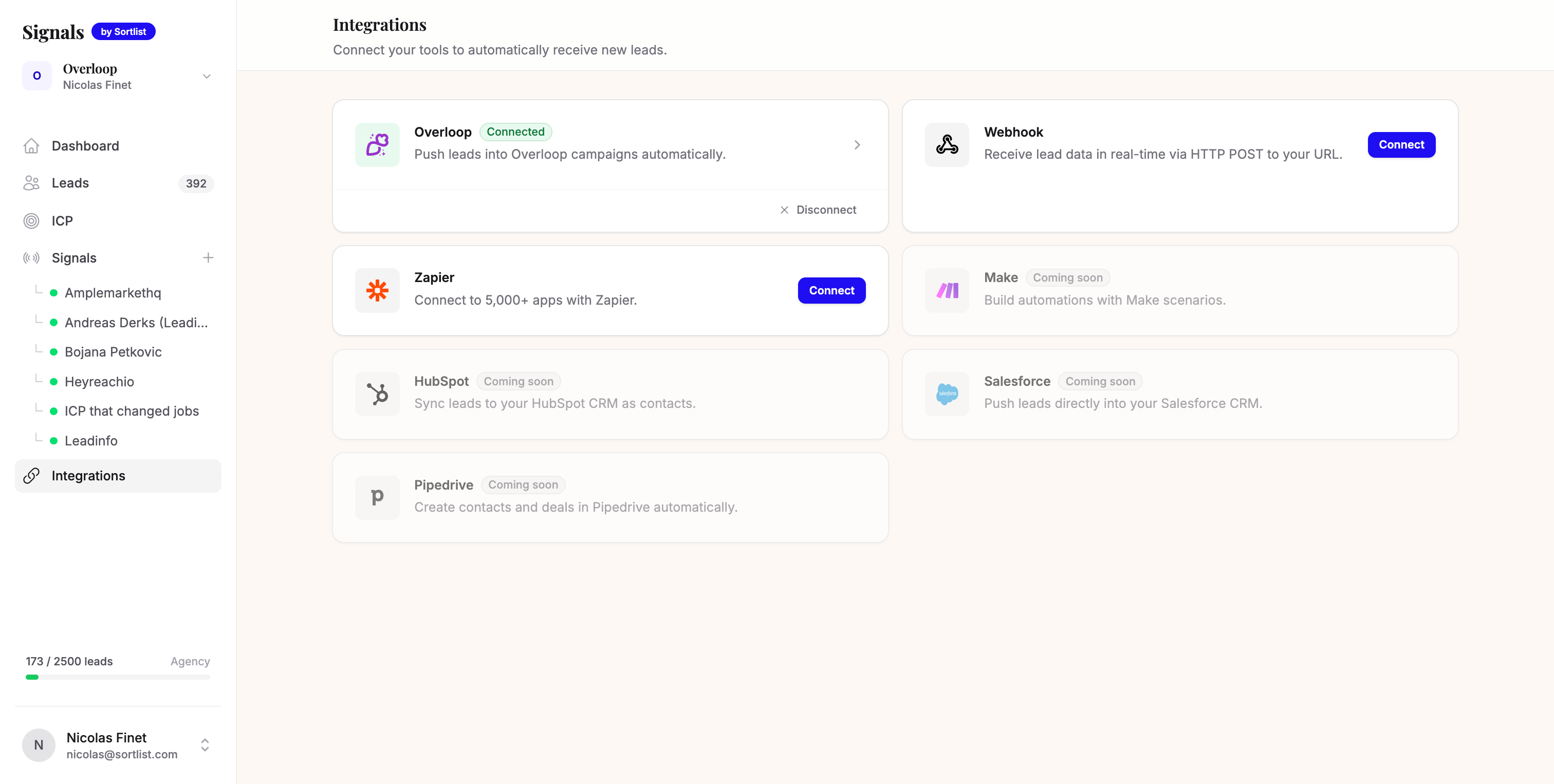The height and width of the screenshot is (784, 1554).
Task: Click the 392 leads count badge
Action: coord(196,183)
